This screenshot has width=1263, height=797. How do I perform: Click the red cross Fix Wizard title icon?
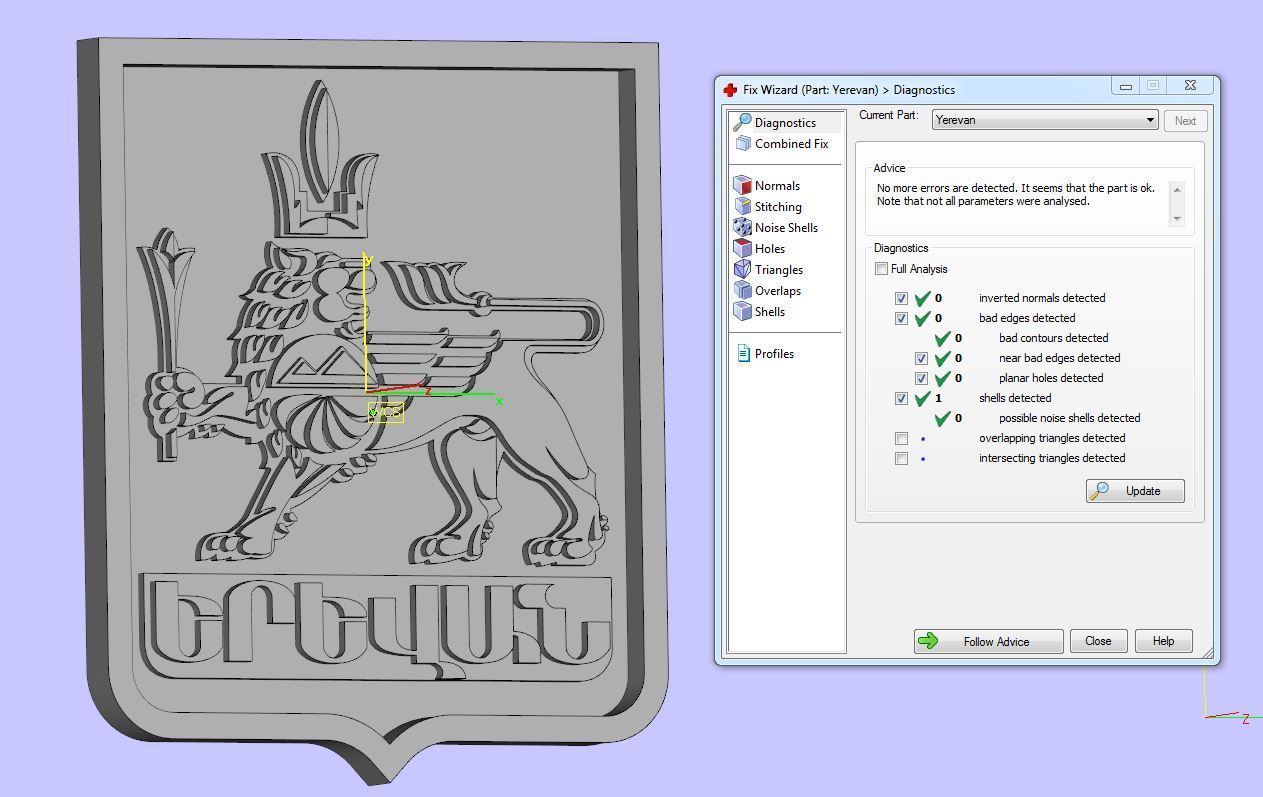point(730,90)
